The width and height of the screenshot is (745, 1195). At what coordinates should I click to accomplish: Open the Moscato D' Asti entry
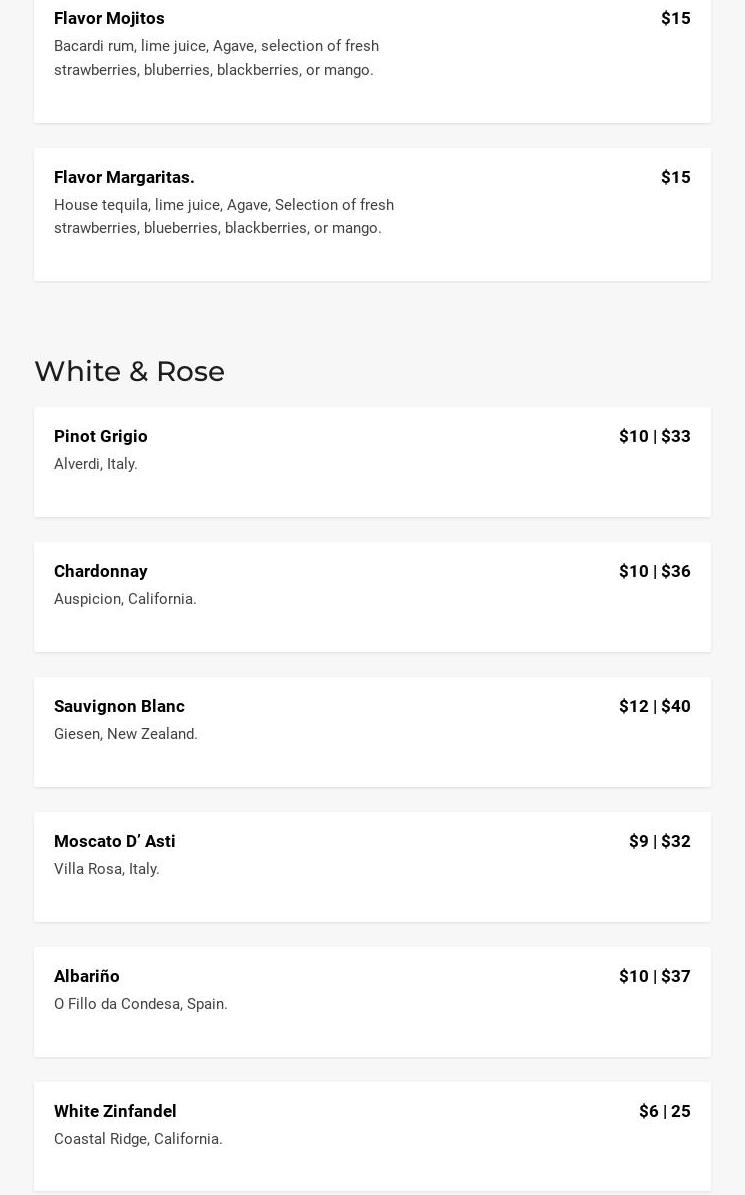tap(115, 841)
